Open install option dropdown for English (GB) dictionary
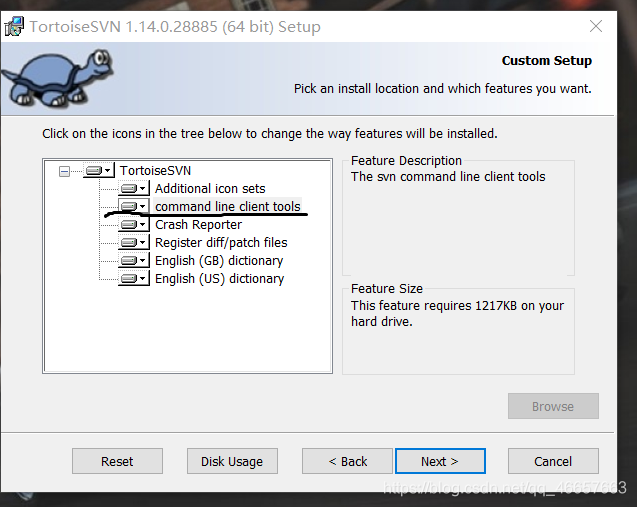This screenshot has width=637, height=507. 134,260
